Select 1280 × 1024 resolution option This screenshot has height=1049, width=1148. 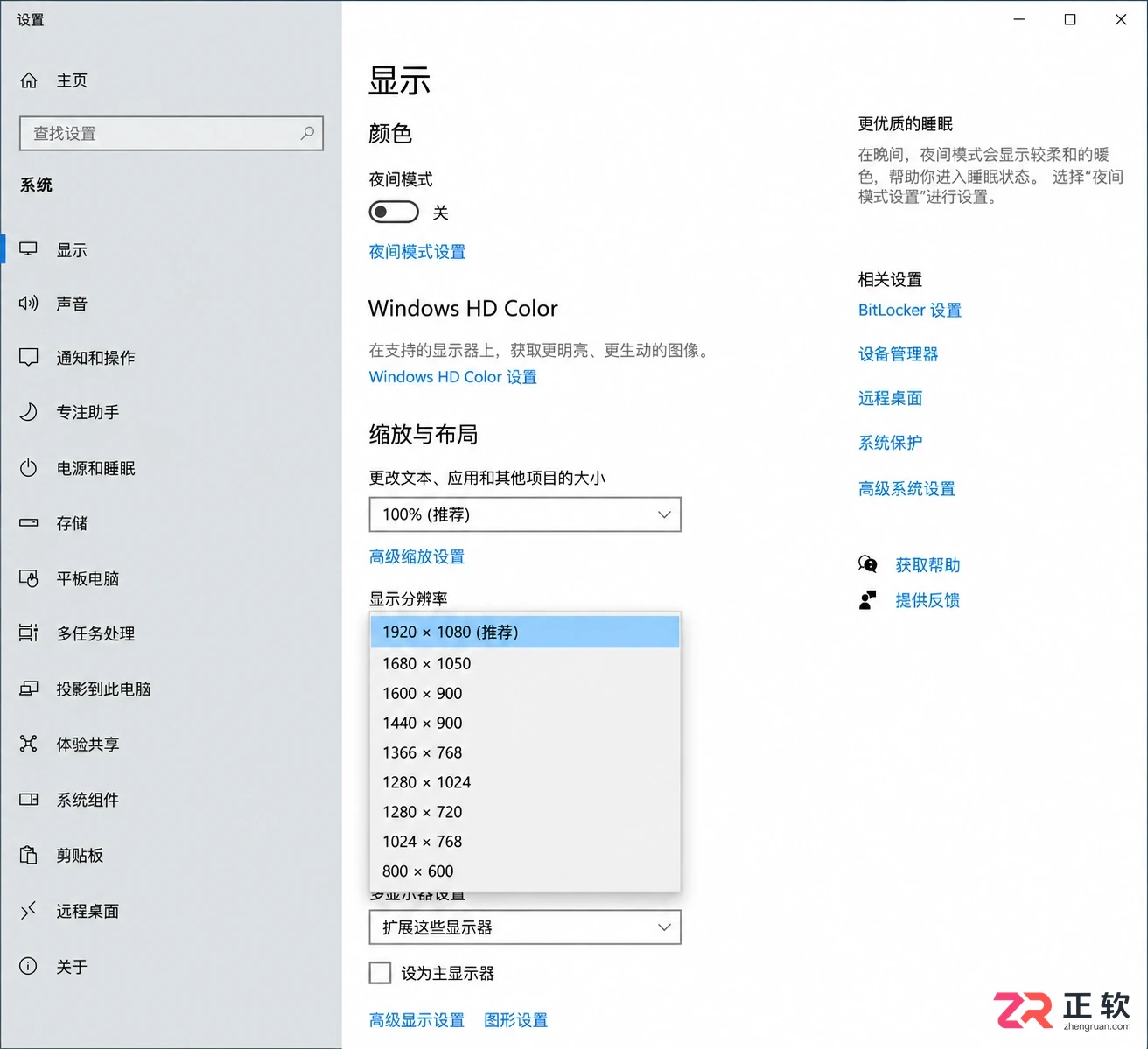point(525,782)
